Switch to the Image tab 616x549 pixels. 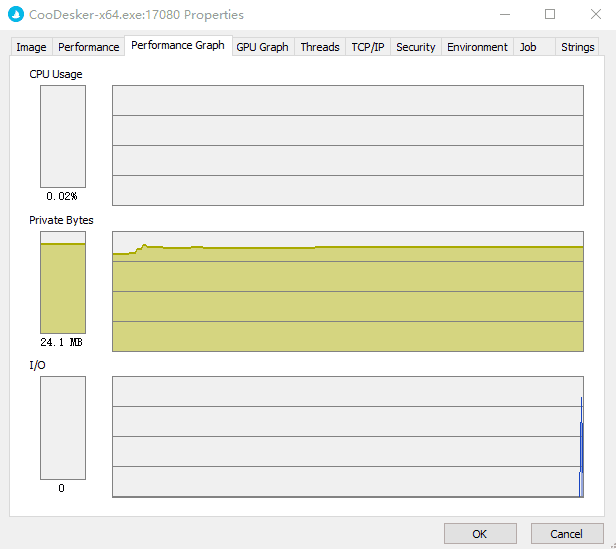point(31,47)
